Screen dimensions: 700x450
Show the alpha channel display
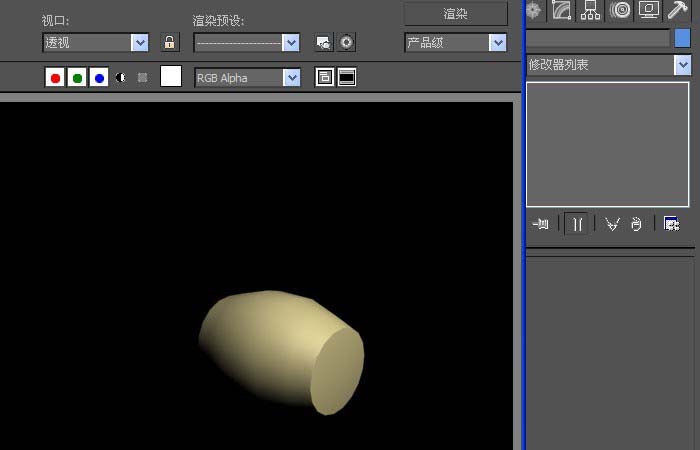click(121, 78)
